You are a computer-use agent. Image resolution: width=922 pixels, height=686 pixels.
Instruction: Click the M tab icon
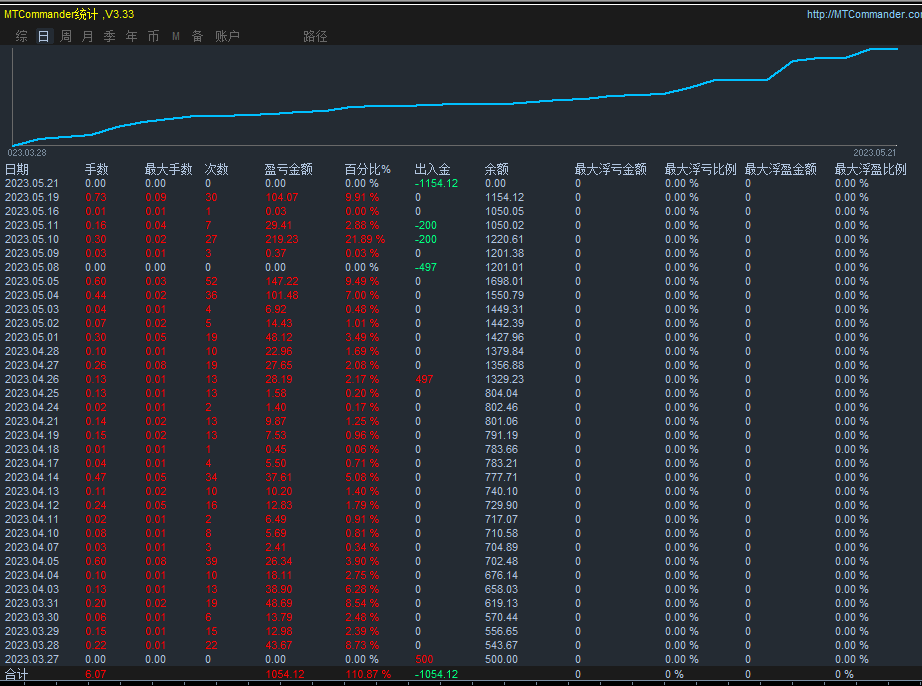pos(176,36)
